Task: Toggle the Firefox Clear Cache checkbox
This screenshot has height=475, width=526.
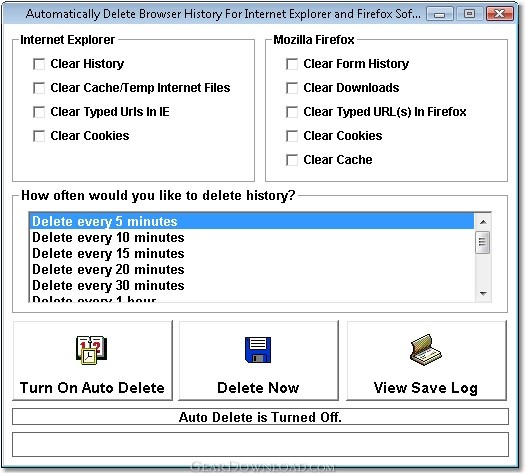Action: [292, 160]
